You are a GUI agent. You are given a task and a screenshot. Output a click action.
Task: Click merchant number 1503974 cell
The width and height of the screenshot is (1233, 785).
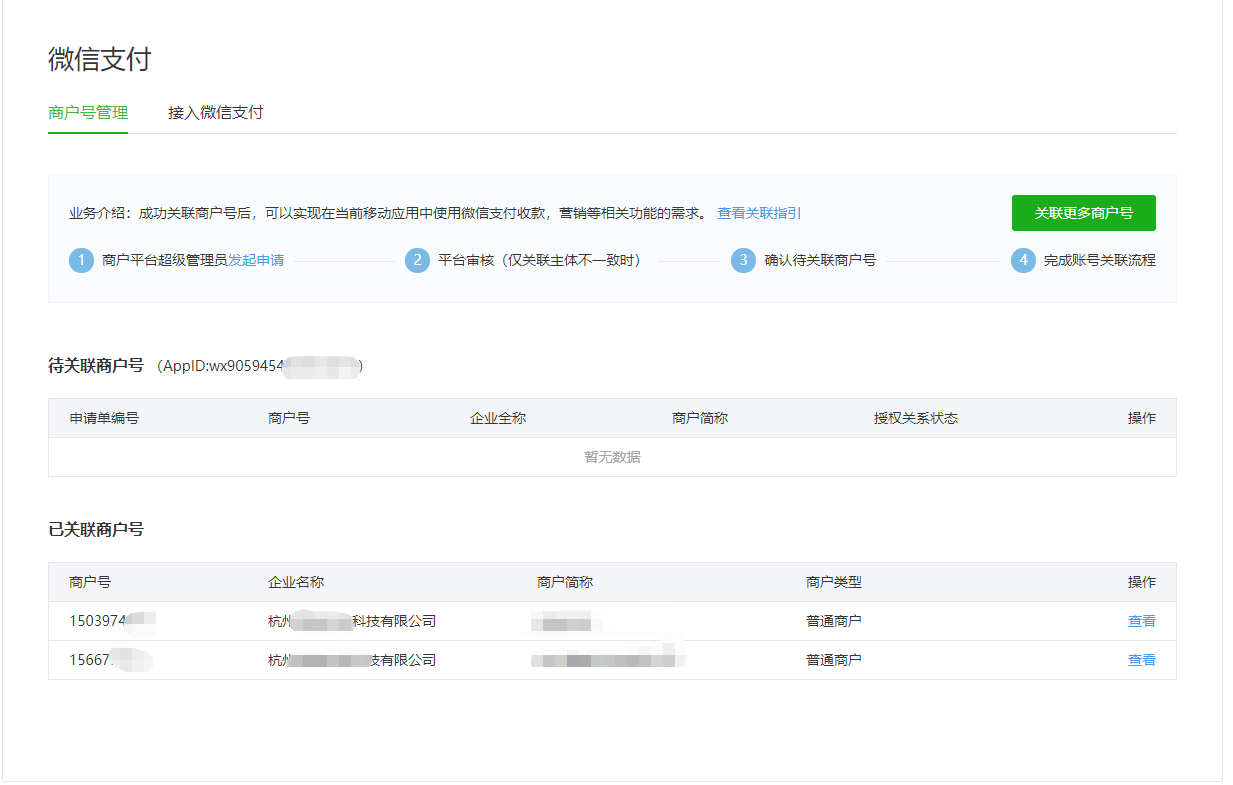112,621
